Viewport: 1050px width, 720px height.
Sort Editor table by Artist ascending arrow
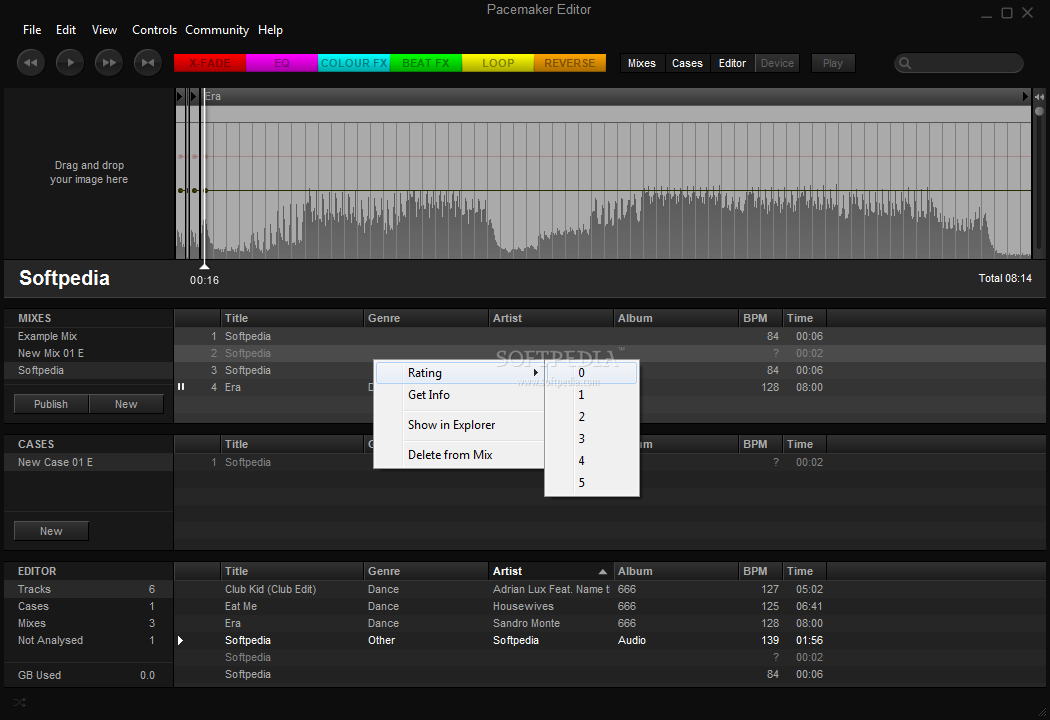[603, 571]
